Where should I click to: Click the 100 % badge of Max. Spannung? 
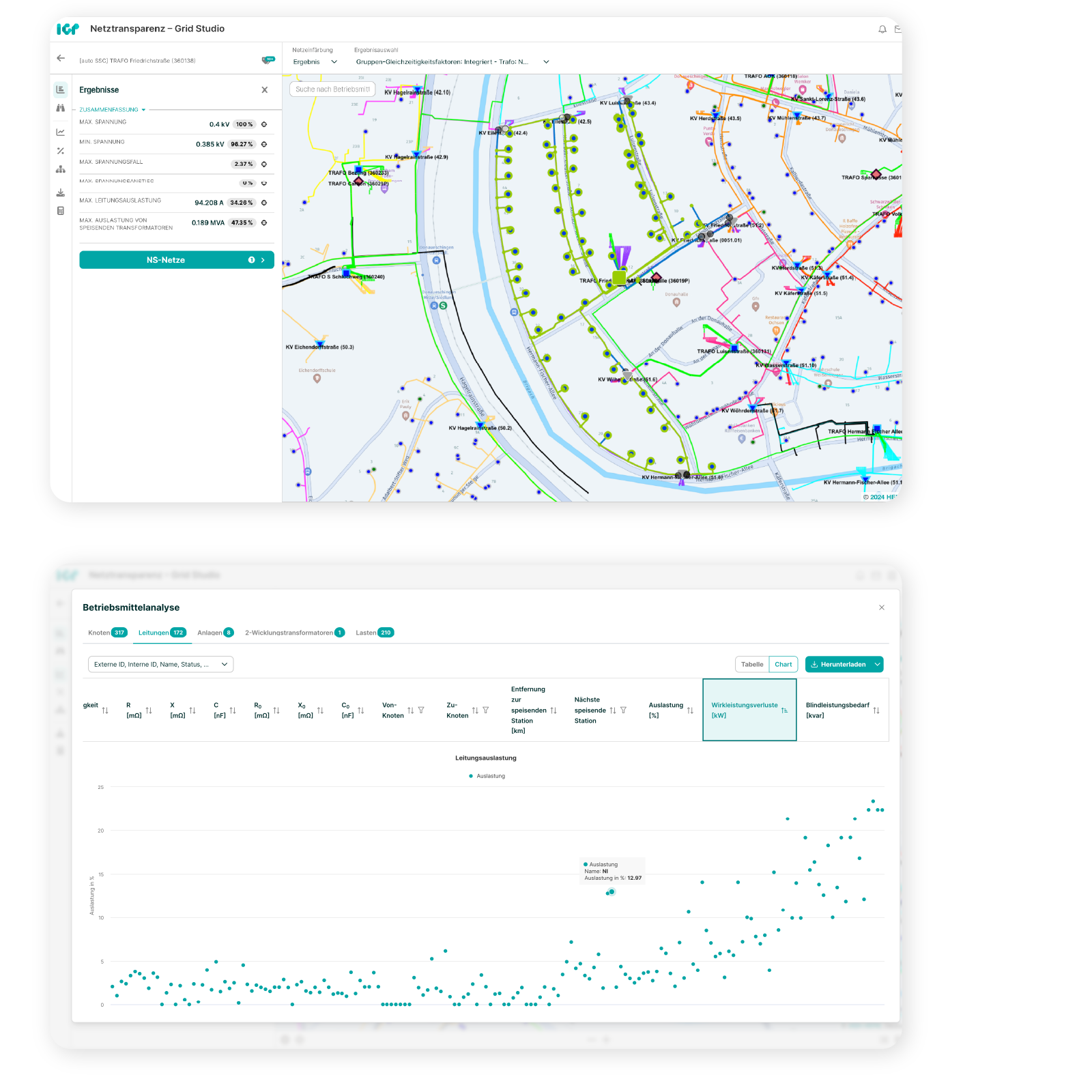click(244, 124)
